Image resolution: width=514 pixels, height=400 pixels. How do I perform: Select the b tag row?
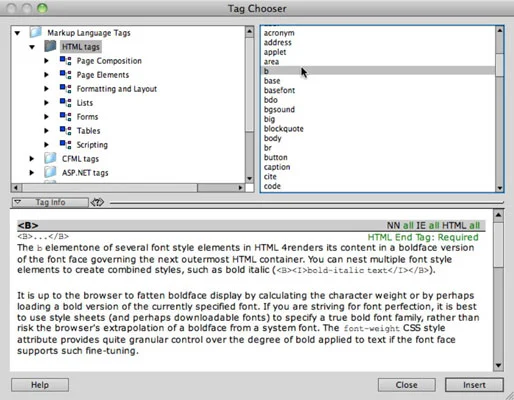click(378, 71)
